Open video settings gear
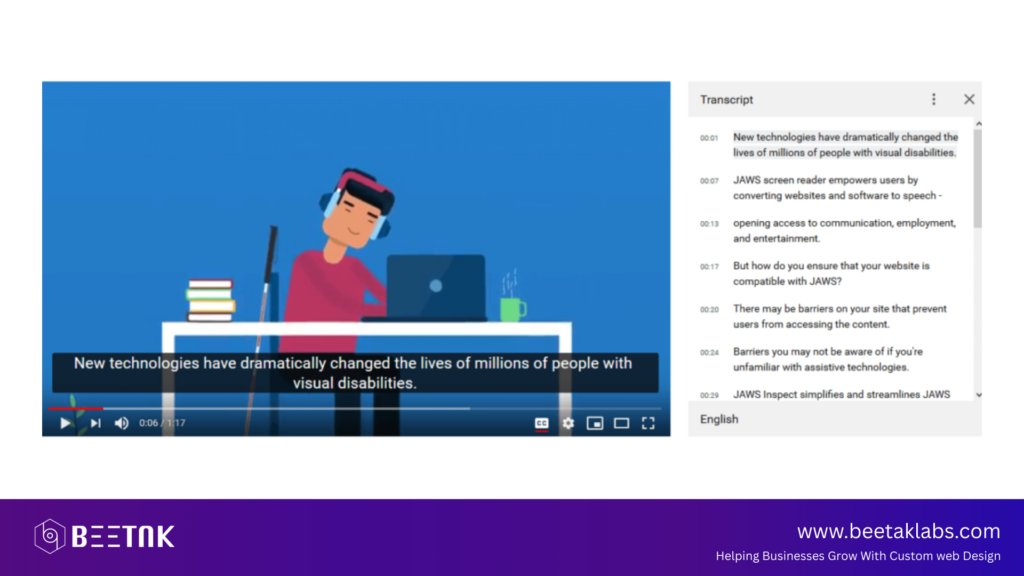This screenshot has height=576, width=1024. (x=568, y=423)
